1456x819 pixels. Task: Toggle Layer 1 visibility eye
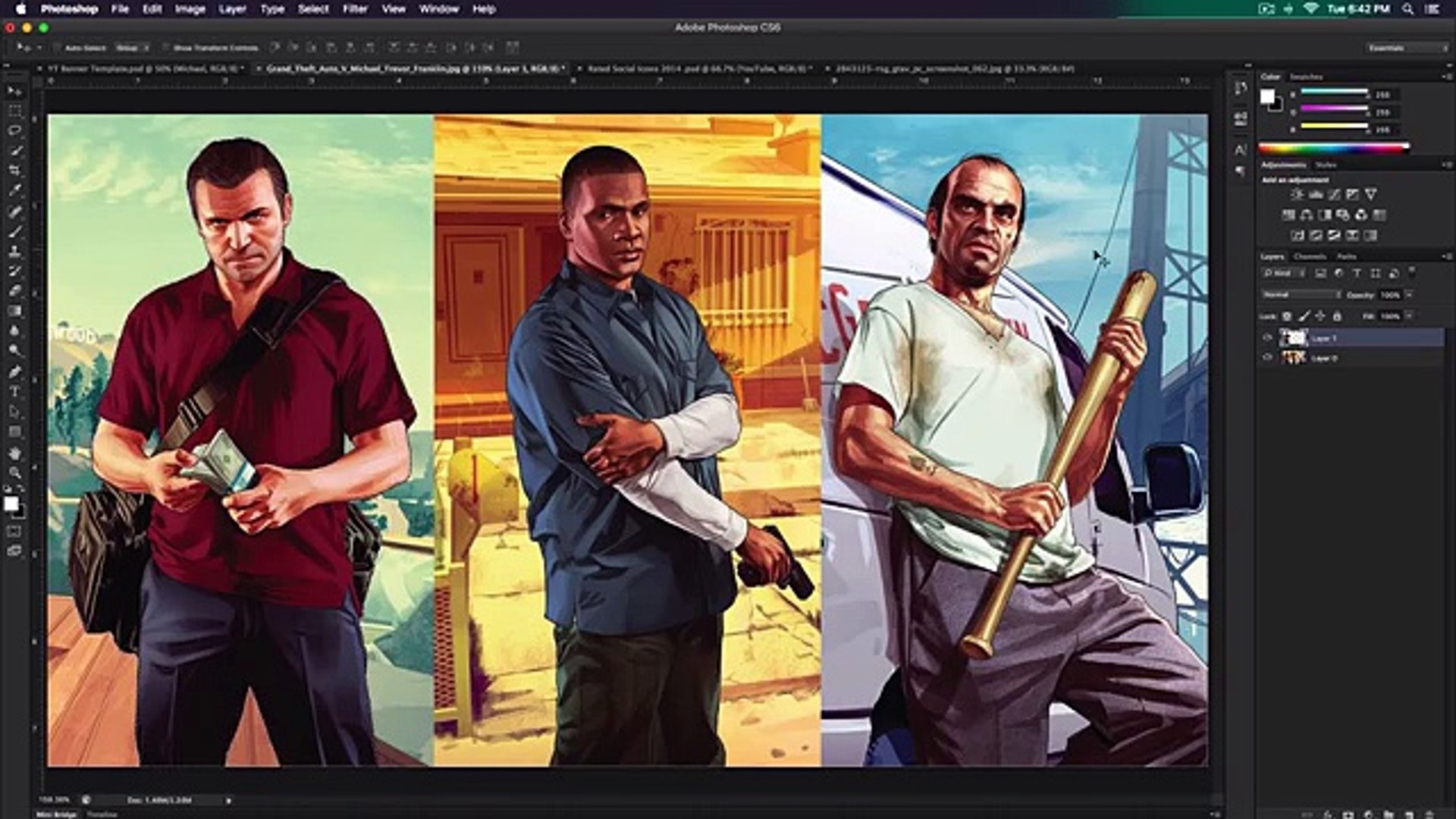(1268, 338)
